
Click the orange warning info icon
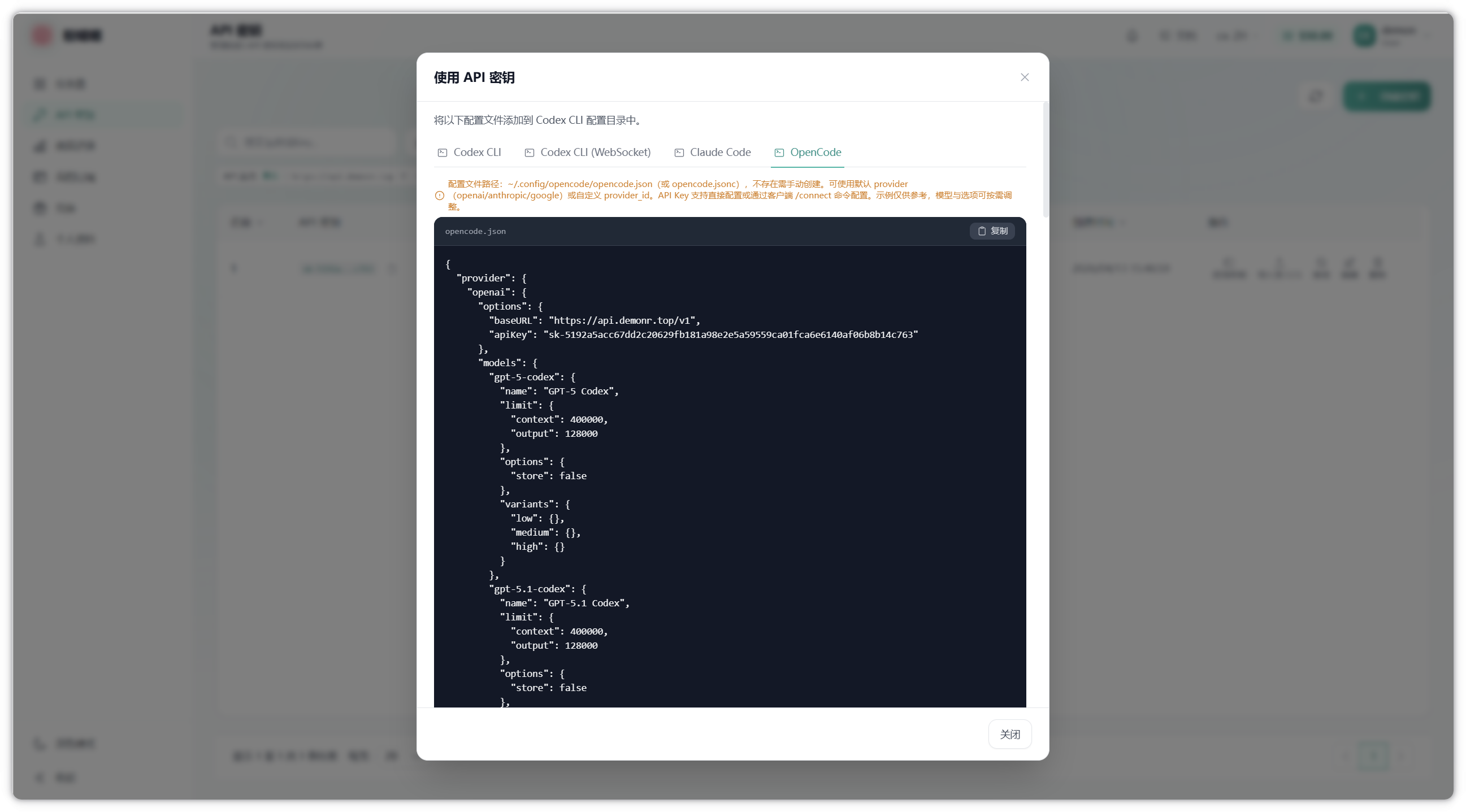tap(439, 196)
